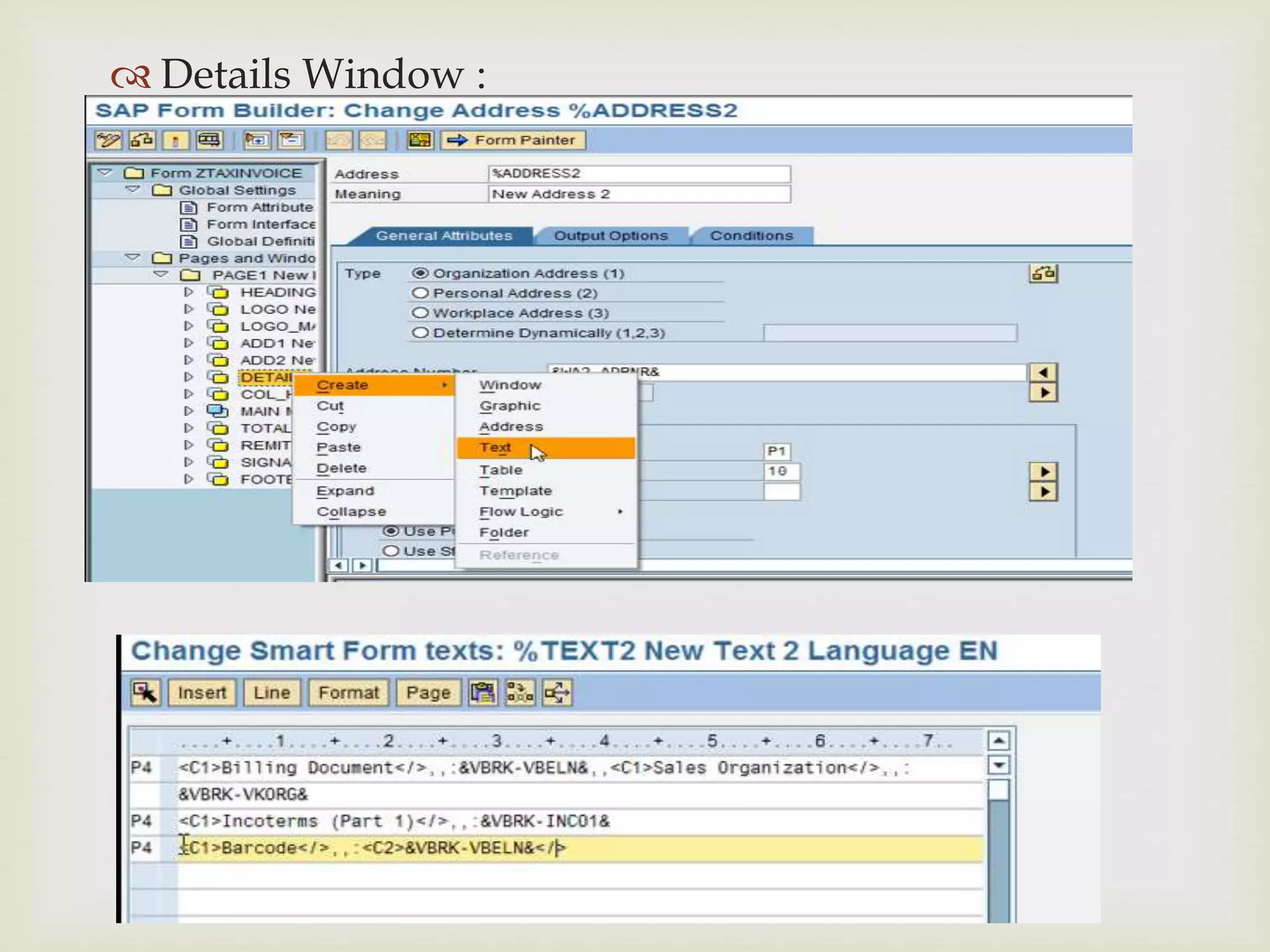This screenshot has width=1270, height=952.
Task: Collapse the Global Settings tree node
Action: [132, 190]
